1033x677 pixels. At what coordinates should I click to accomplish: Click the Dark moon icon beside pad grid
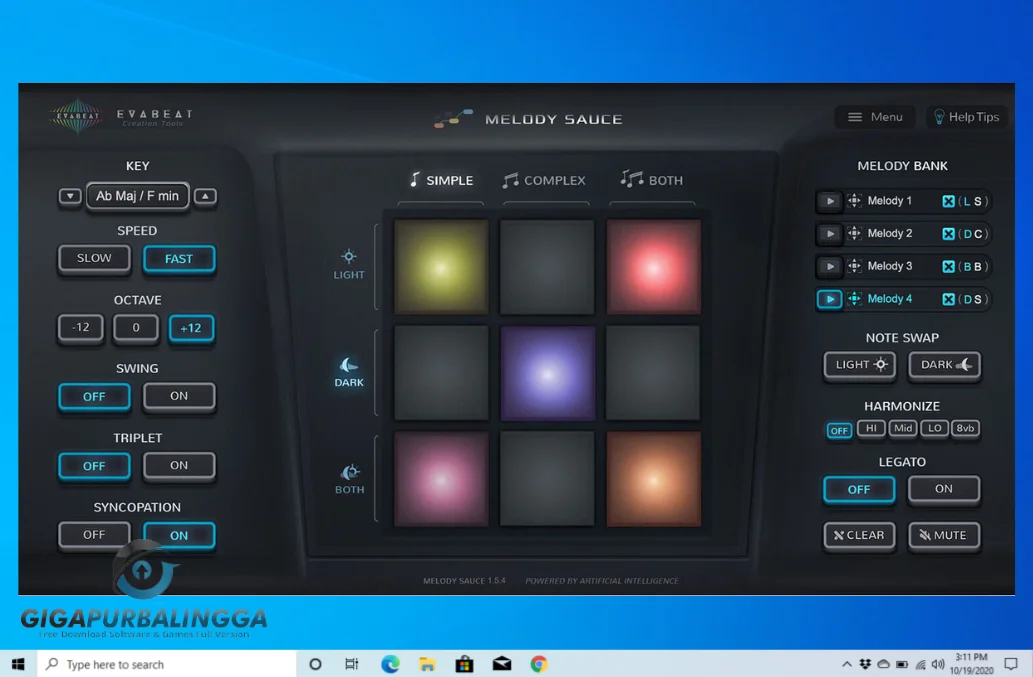(x=349, y=365)
